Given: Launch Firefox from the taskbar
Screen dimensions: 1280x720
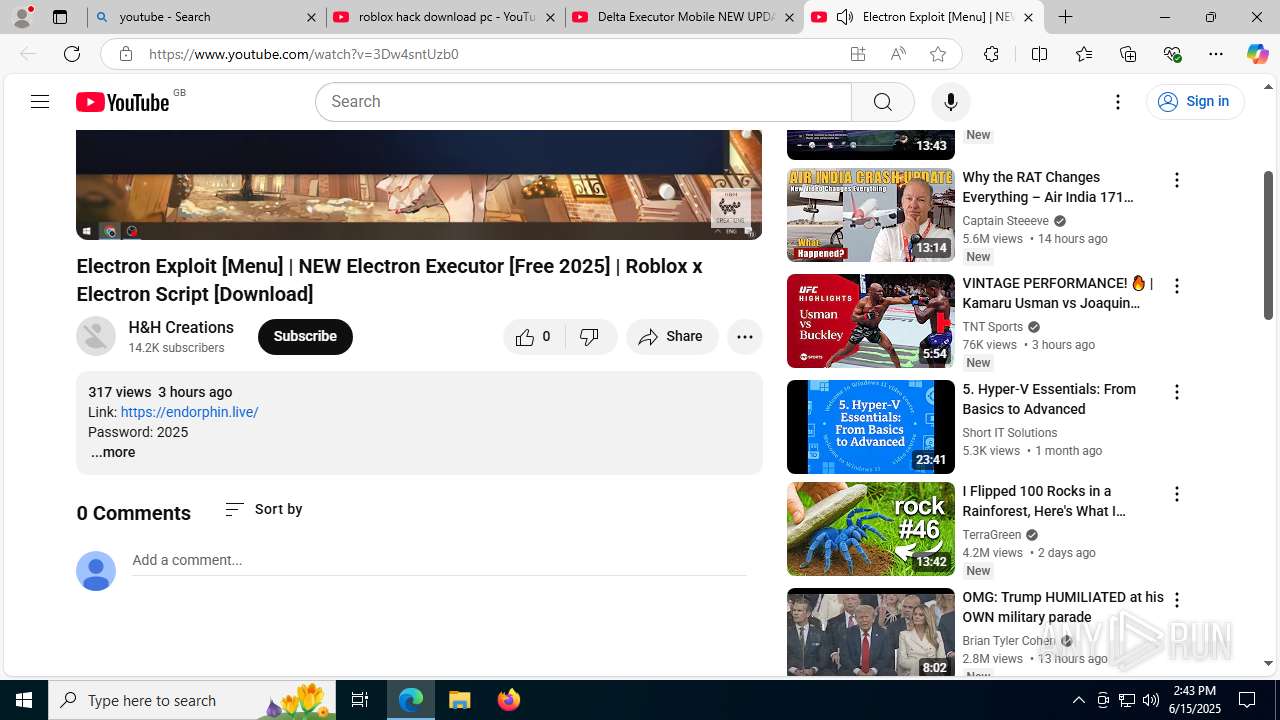Looking at the screenshot, I should point(508,700).
